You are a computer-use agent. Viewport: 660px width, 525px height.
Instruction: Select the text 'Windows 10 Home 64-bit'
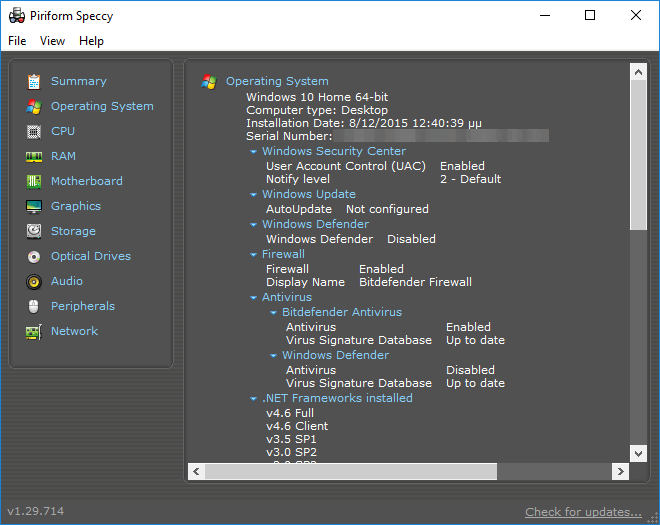(x=317, y=97)
